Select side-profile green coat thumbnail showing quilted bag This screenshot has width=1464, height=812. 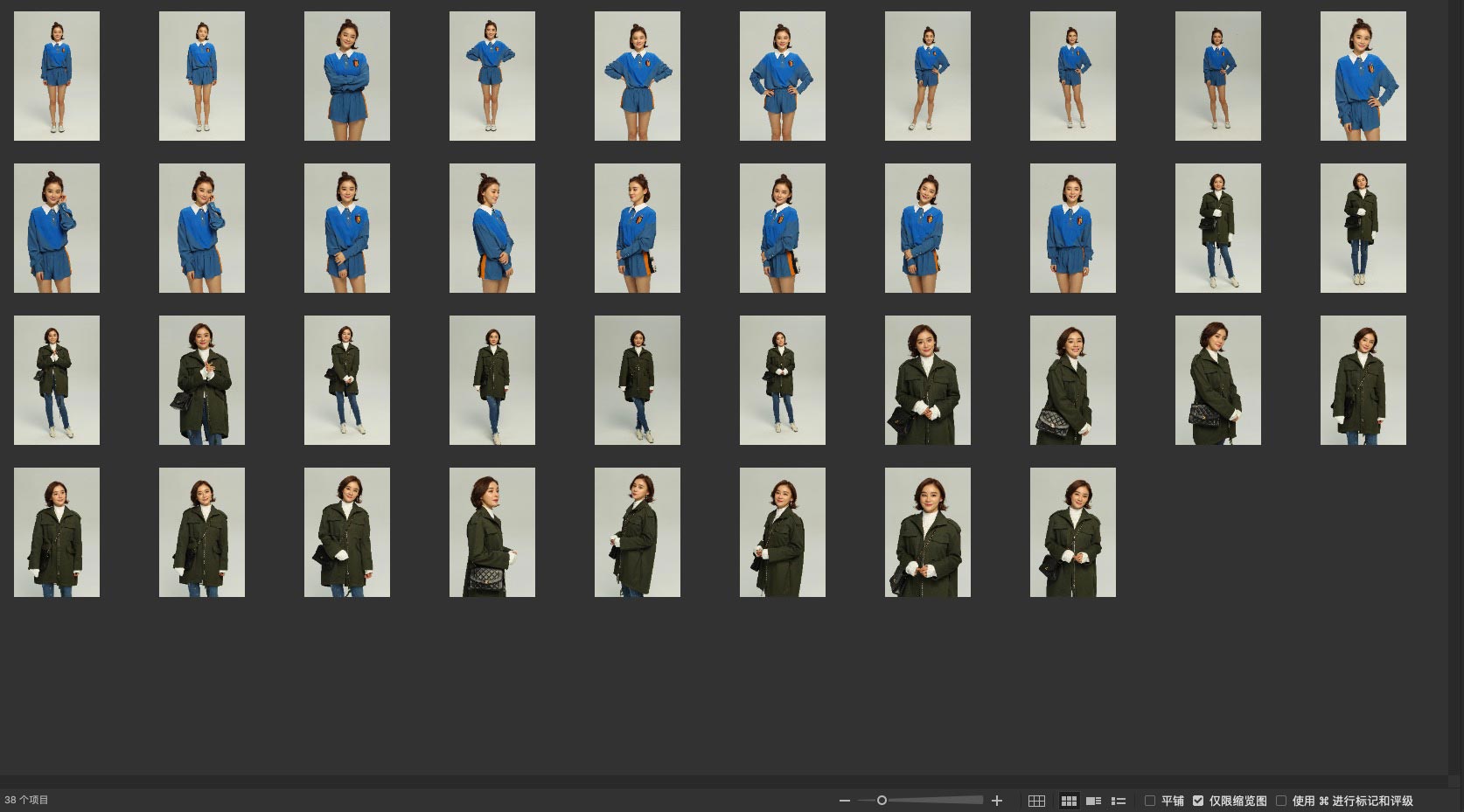492,532
